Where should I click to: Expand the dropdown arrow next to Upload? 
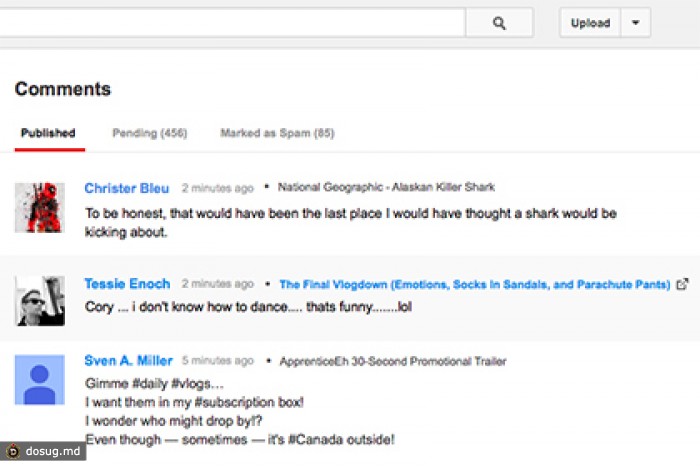[x=635, y=24]
